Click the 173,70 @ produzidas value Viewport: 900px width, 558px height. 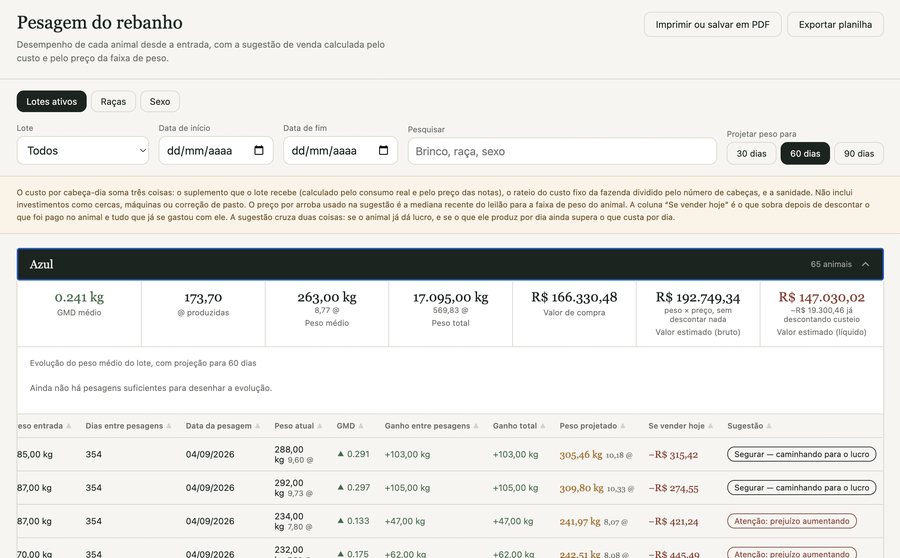click(x=203, y=297)
